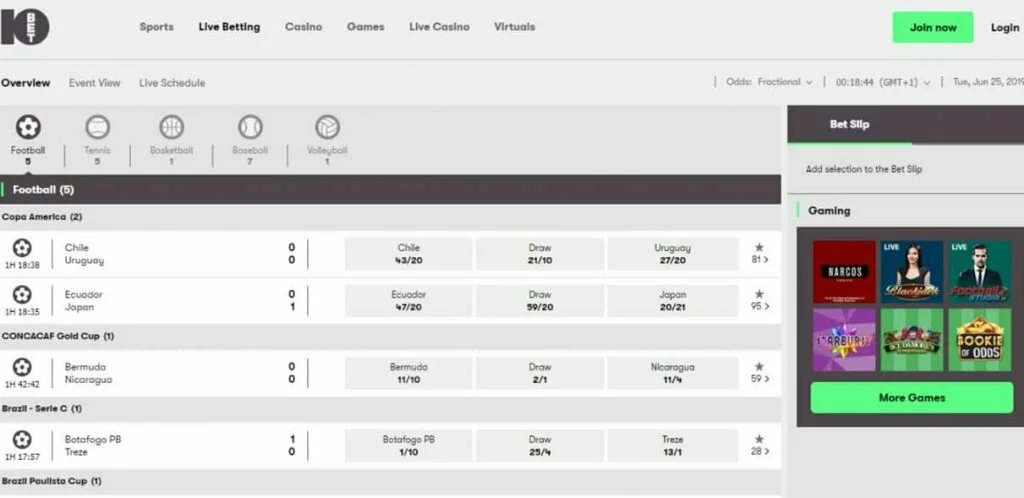
Task: Open the Casino menu item
Action: coord(303,27)
